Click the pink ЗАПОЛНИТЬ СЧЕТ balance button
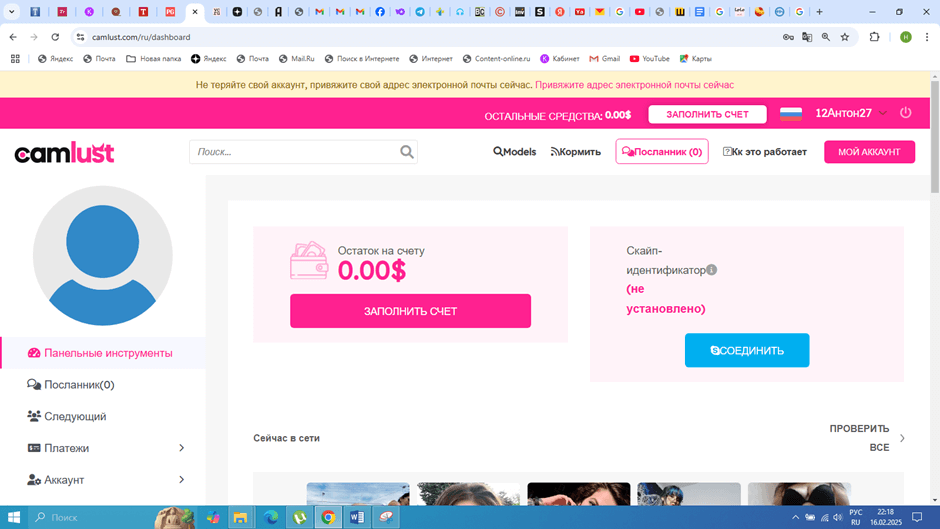 pos(410,311)
